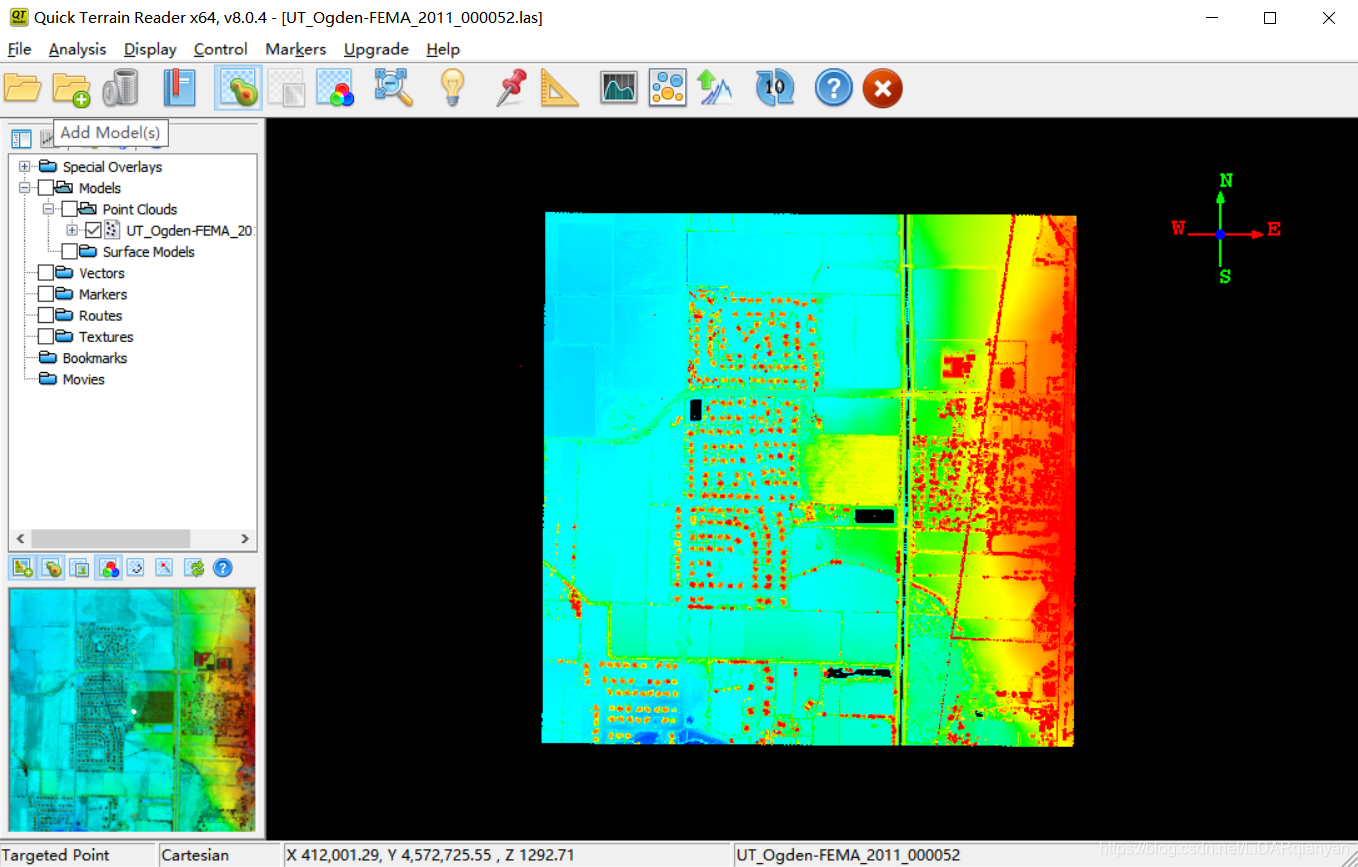The image size is (1358, 867).
Task: Click the greyed texture overlay toolbar icon
Action: (287, 88)
